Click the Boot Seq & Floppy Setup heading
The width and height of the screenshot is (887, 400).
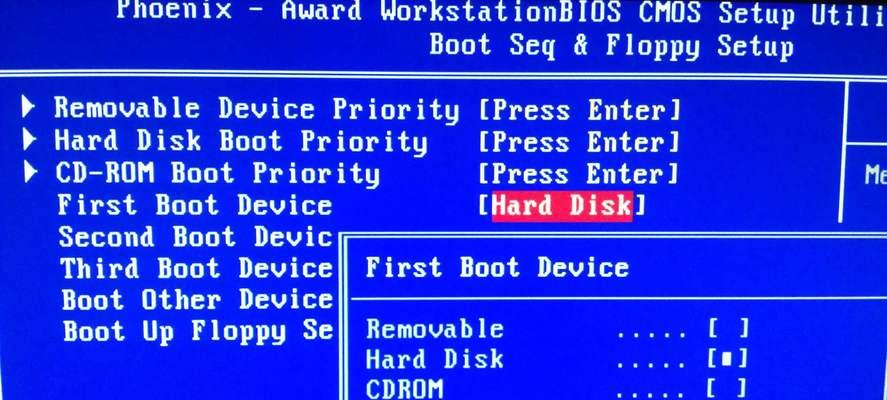[612, 46]
